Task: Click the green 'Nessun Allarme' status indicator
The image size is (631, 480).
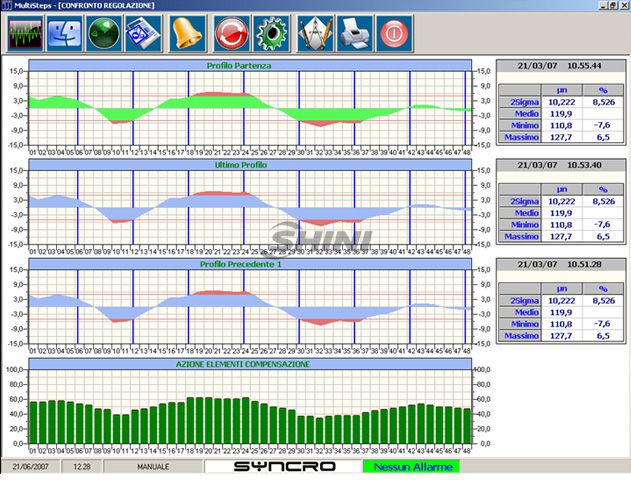Action: (x=407, y=467)
